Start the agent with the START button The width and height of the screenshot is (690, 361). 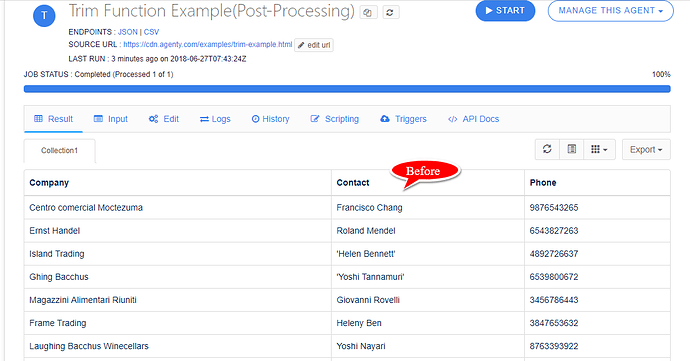point(505,11)
